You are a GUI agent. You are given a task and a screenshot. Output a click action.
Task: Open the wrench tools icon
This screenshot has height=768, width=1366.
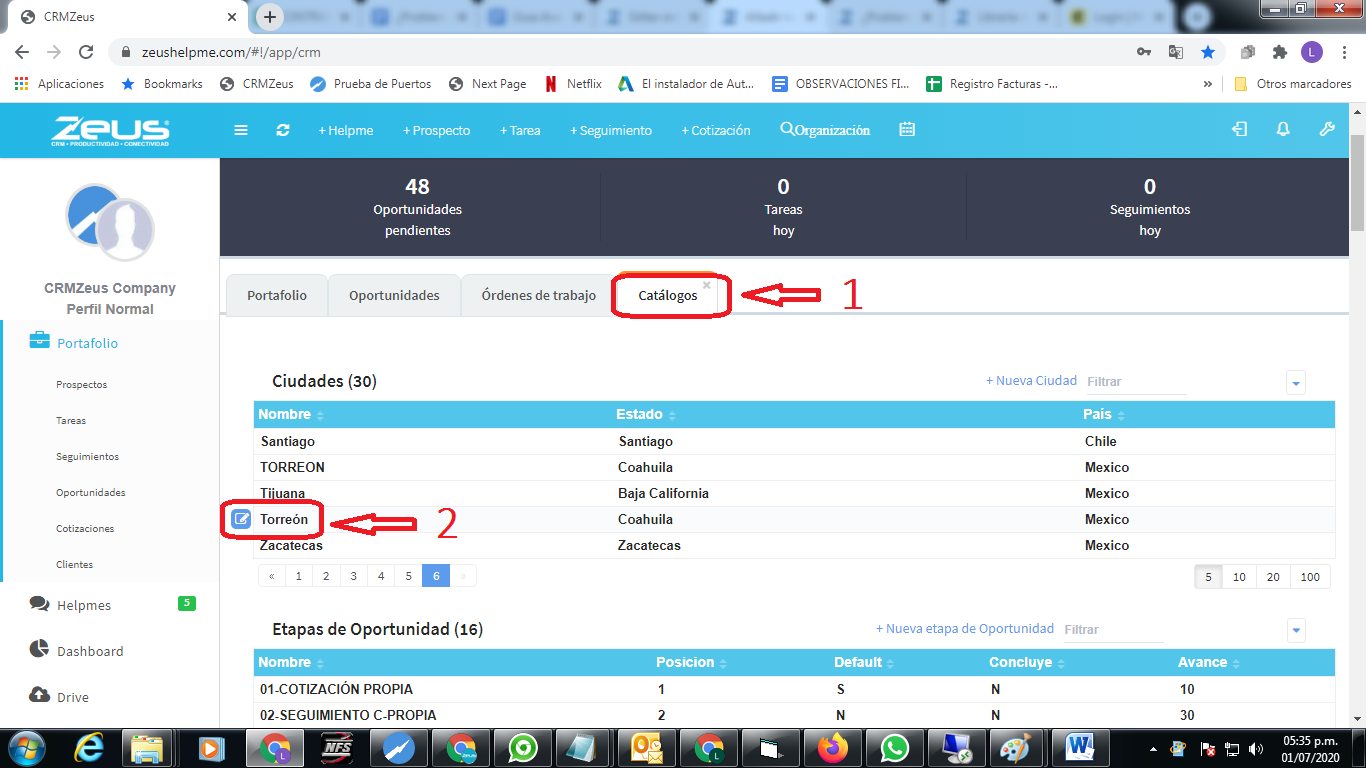1327,130
